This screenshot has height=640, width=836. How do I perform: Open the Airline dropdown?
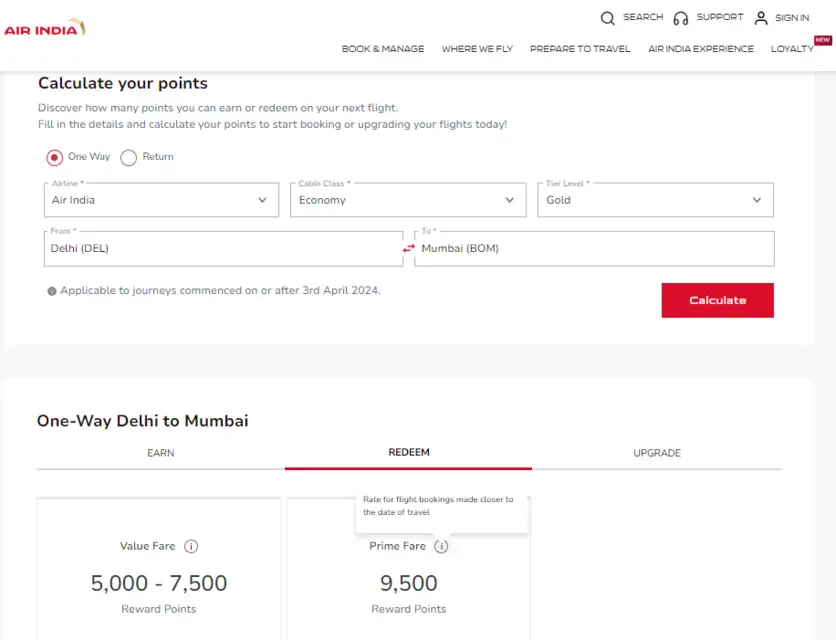(161, 200)
